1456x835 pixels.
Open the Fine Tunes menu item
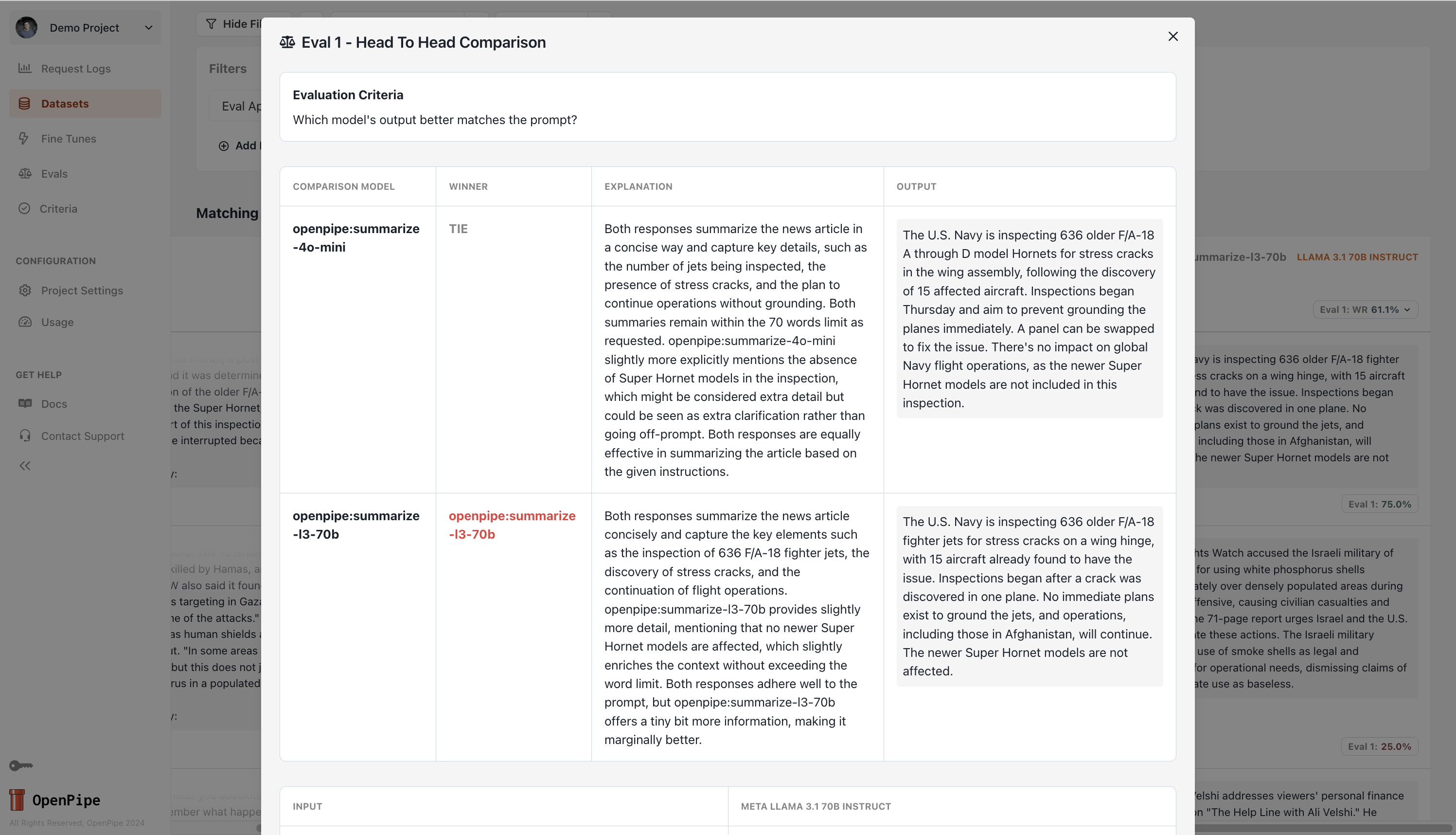(x=68, y=139)
